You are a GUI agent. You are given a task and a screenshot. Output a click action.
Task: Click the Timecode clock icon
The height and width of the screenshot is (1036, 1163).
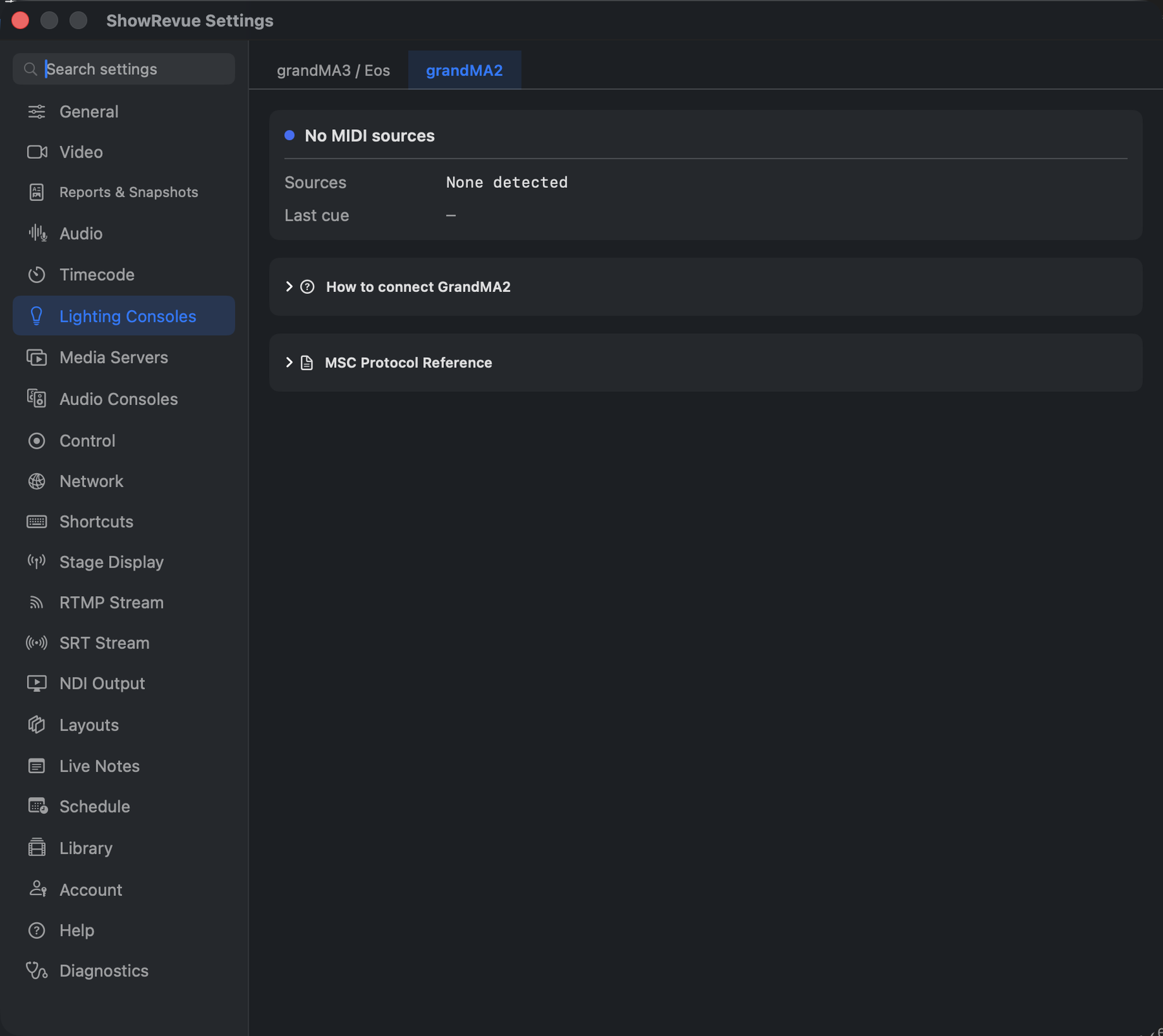(x=37, y=275)
